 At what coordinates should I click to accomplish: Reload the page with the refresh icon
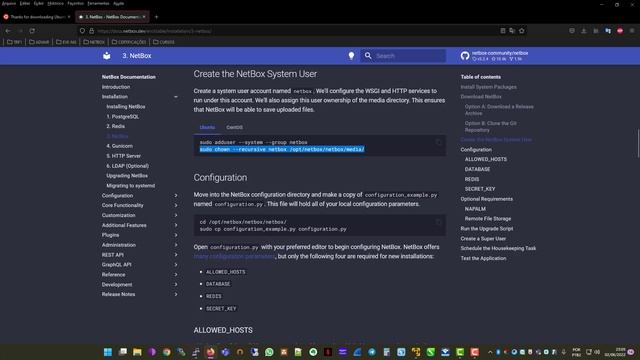coord(32,31)
